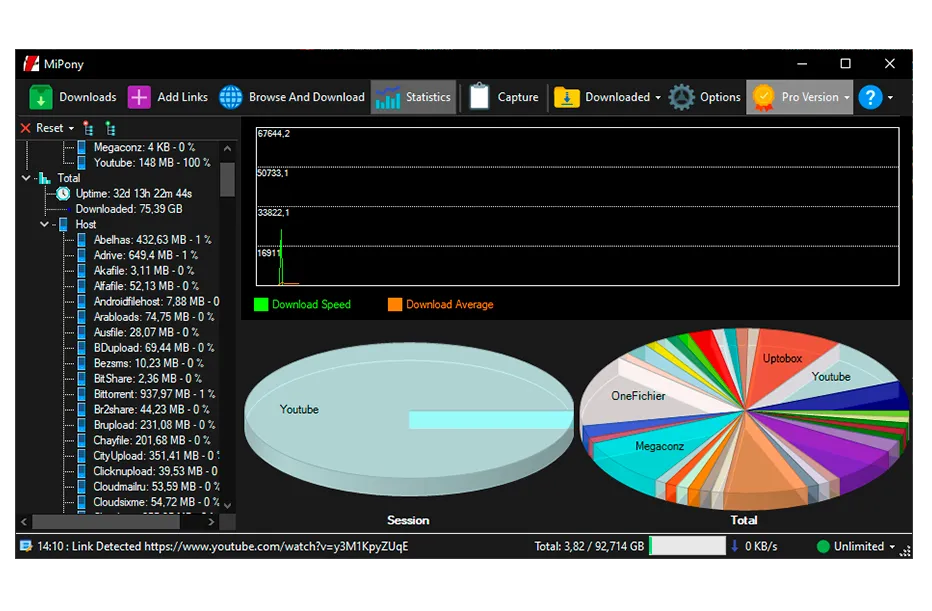The width and height of the screenshot is (932, 611).
Task: Click the Uptime clock icon
Action: 63,193
